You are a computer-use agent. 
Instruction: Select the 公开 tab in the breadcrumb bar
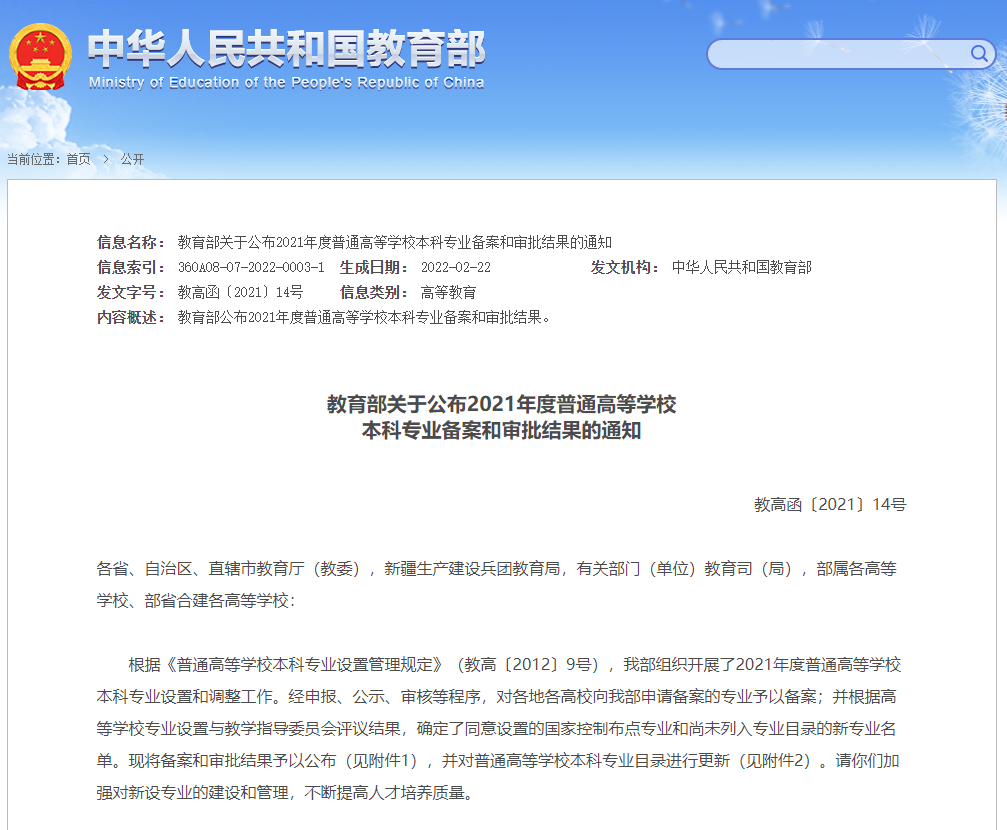coord(131,157)
